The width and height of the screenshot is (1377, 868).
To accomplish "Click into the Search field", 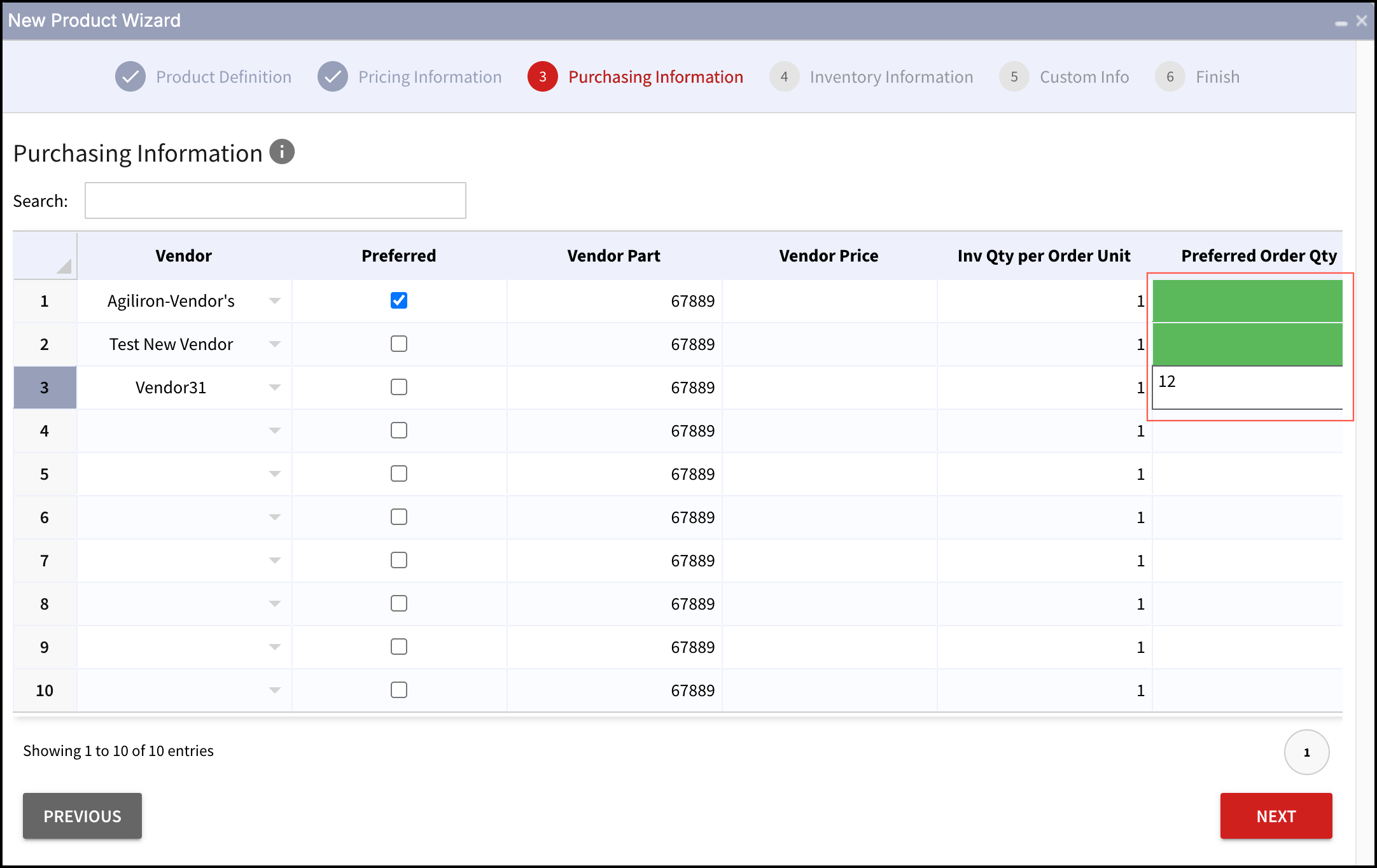I will coord(276,200).
